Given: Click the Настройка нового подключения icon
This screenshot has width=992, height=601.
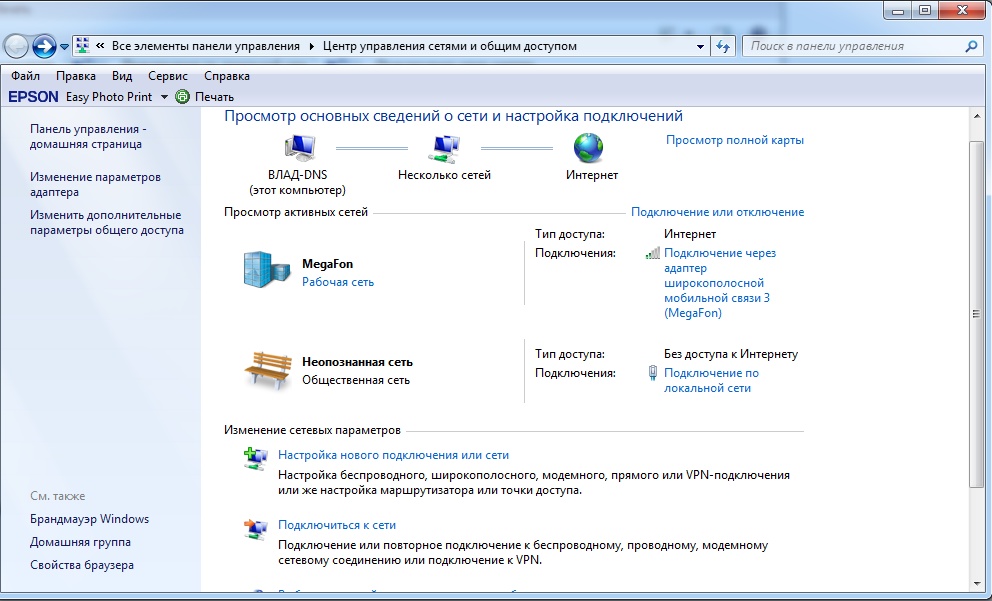Looking at the screenshot, I should tap(255, 459).
